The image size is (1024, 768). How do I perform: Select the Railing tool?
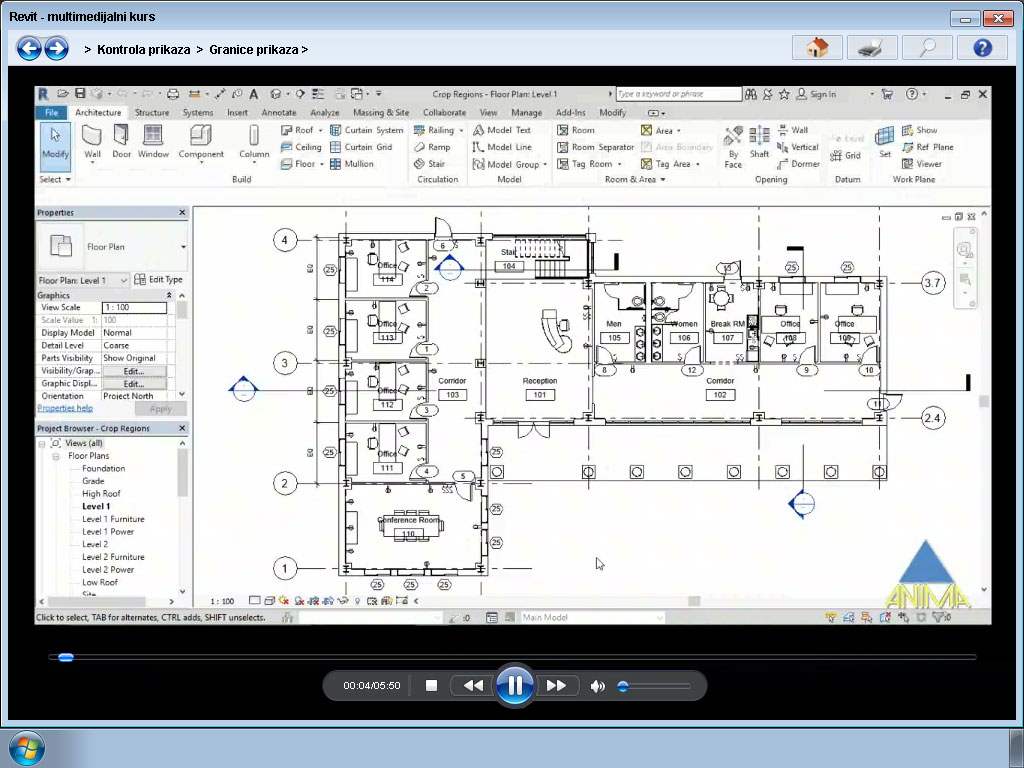tap(442, 130)
